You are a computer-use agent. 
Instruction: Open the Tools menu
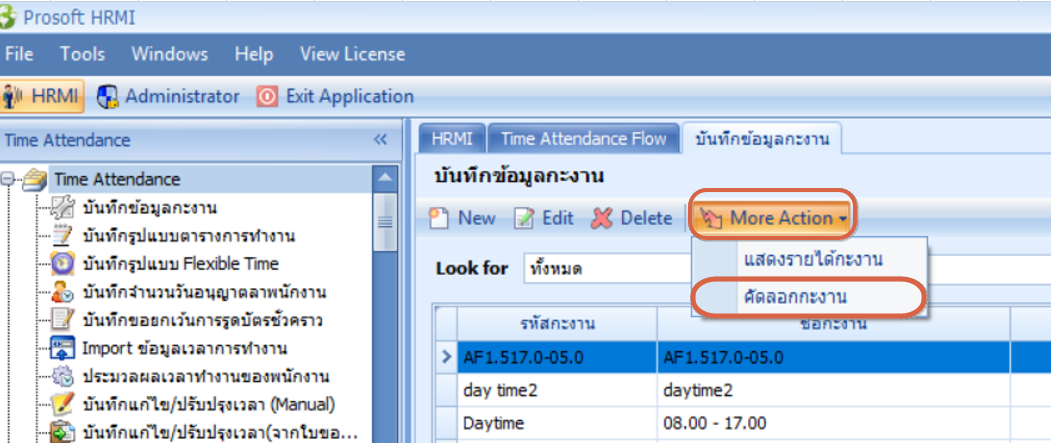(x=82, y=54)
